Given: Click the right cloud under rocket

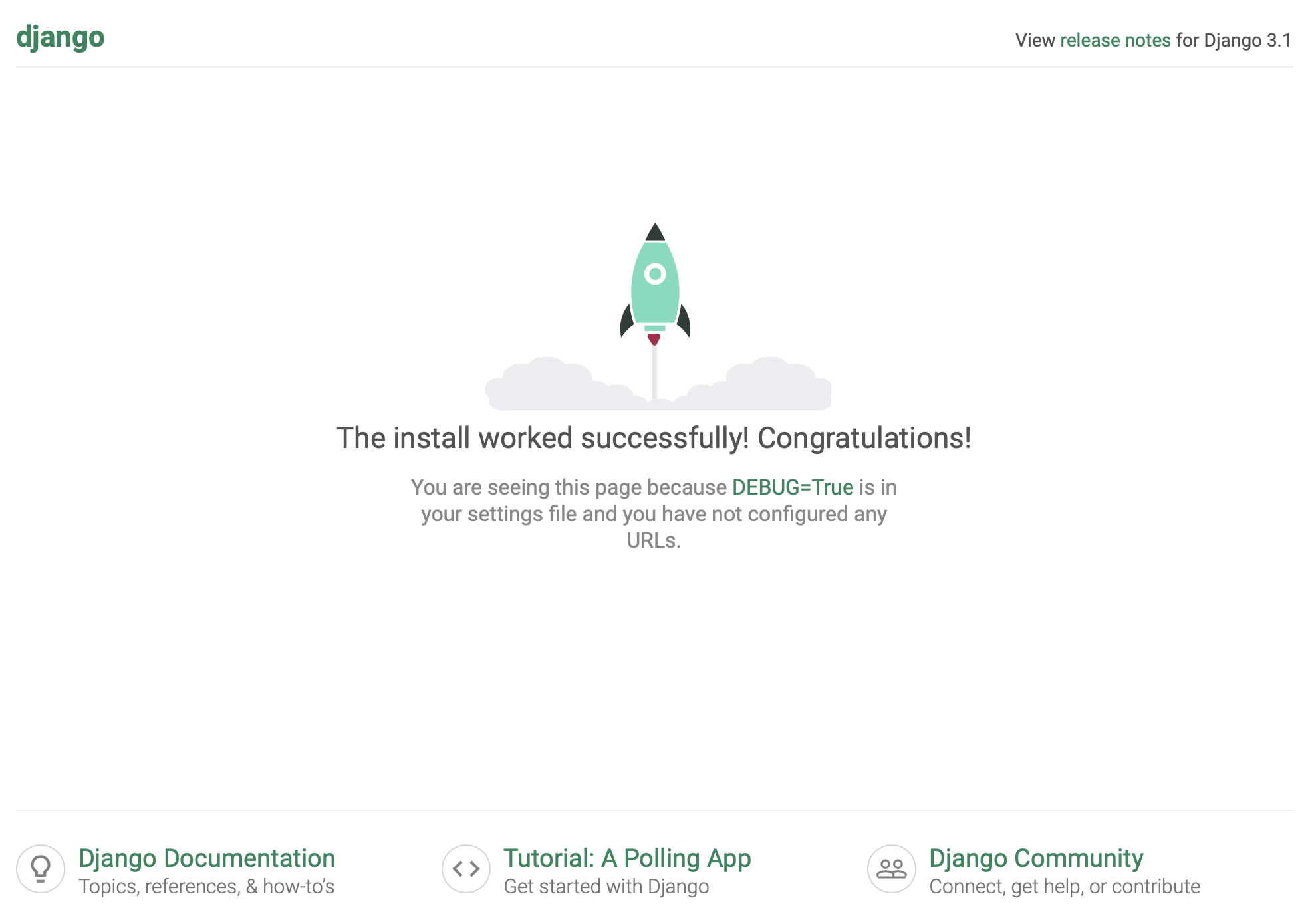Looking at the screenshot, I should (x=771, y=387).
